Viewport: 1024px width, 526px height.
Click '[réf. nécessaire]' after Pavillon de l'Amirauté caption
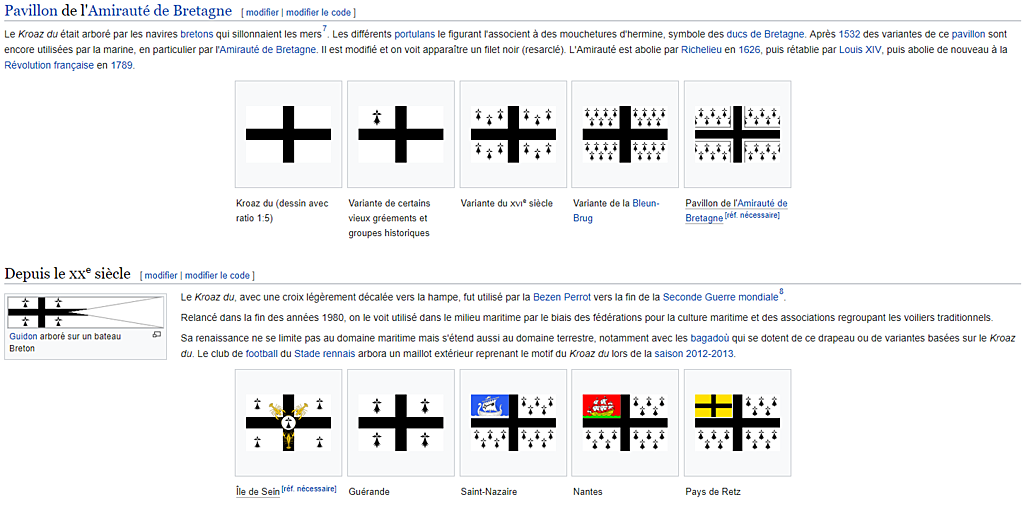click(752, 216)
